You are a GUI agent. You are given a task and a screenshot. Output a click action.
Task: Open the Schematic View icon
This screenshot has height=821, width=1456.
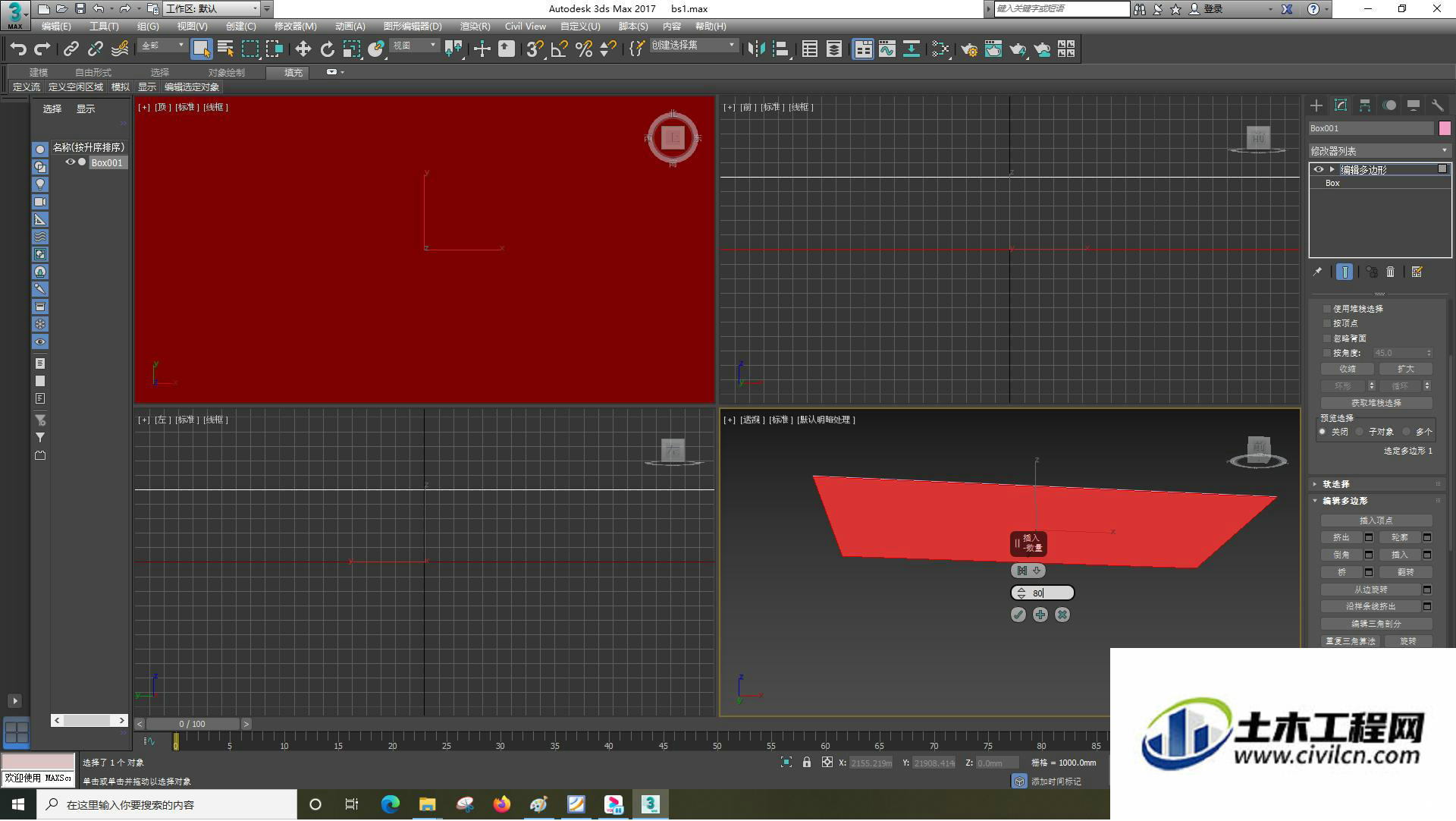coord(912,49)
